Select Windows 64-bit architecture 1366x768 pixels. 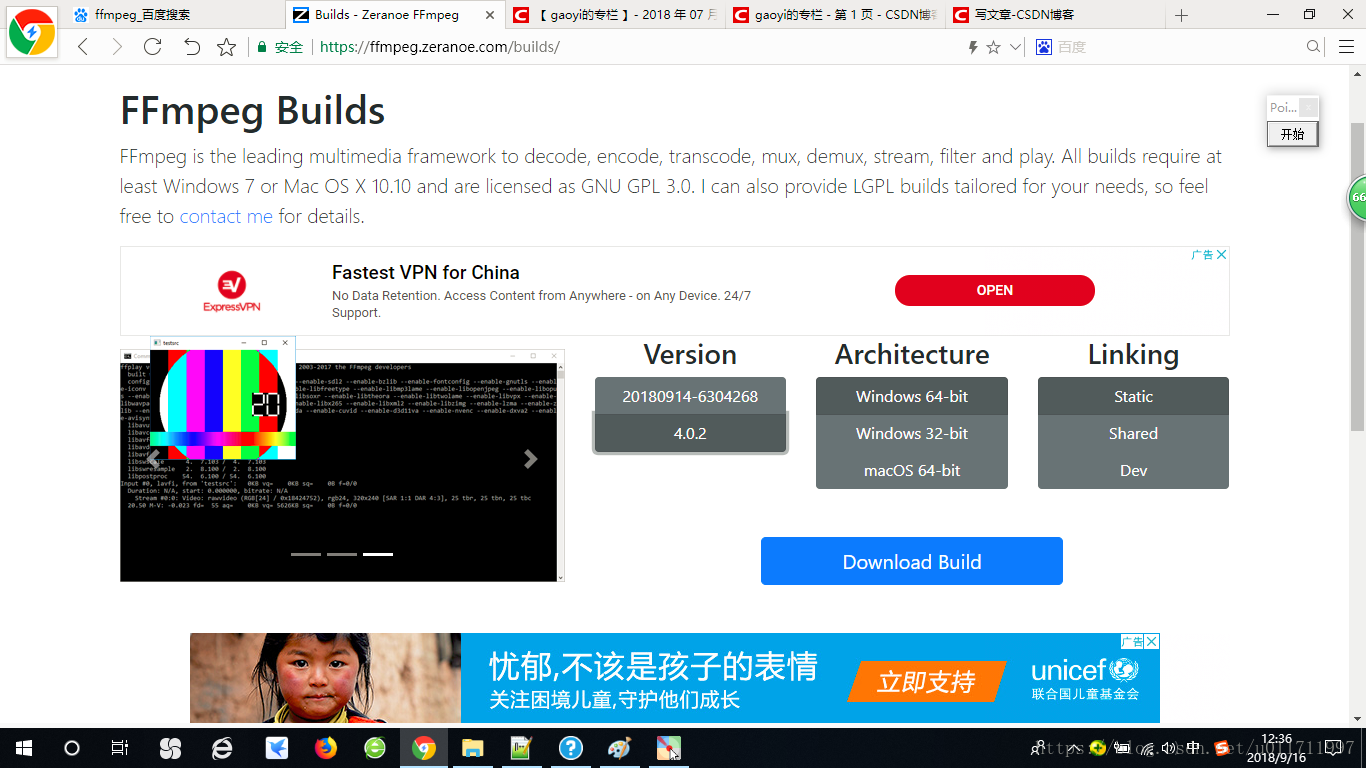pos(912,396)
